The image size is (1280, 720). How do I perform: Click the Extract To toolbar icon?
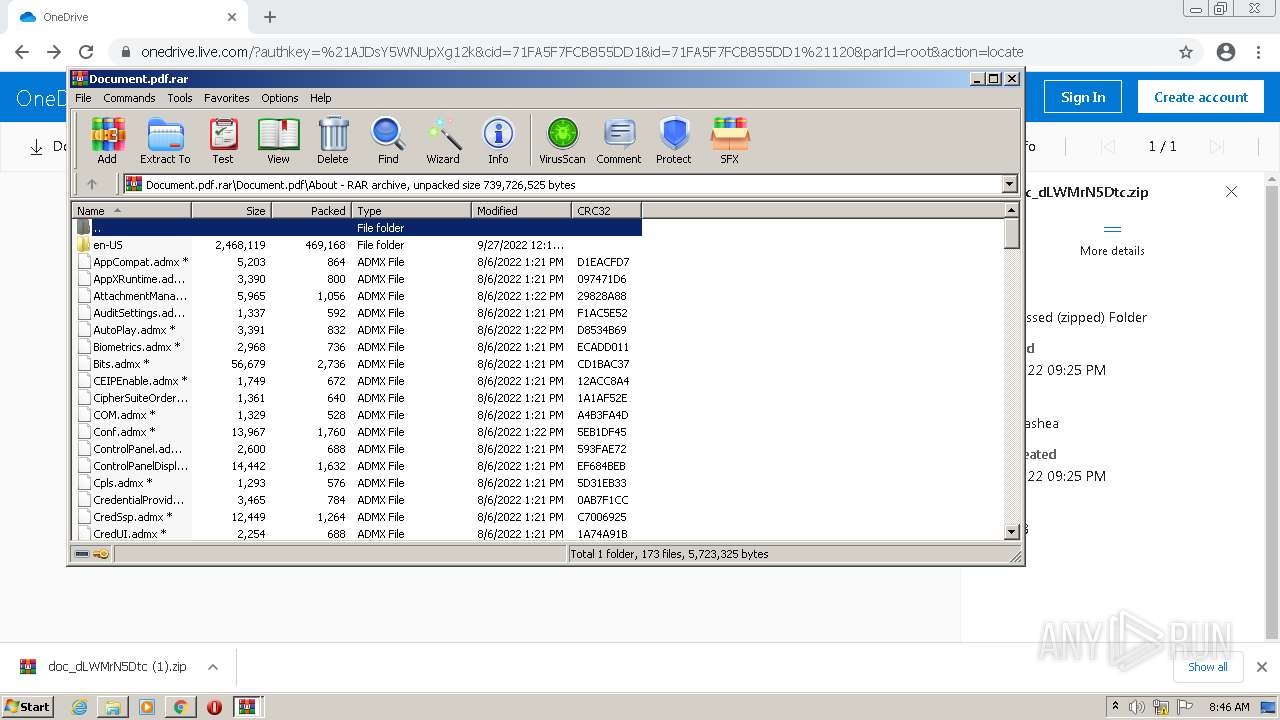click(165, 140)
